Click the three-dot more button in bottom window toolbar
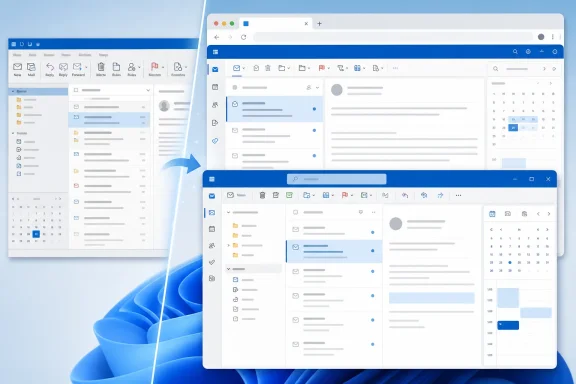Viewport: 576px width, 384px height. (458, 195)
